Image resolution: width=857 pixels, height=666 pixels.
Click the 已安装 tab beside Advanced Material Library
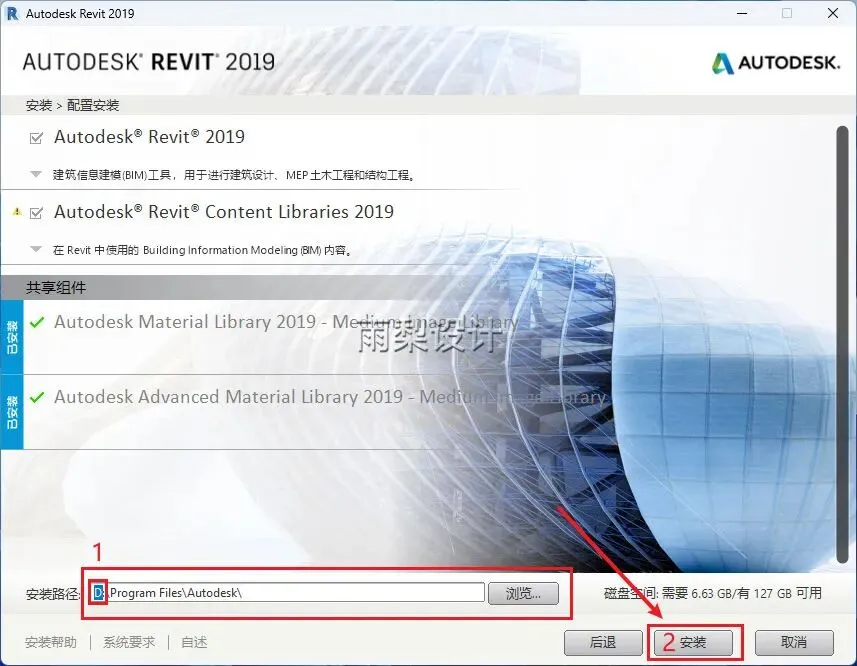click(11, 412)
